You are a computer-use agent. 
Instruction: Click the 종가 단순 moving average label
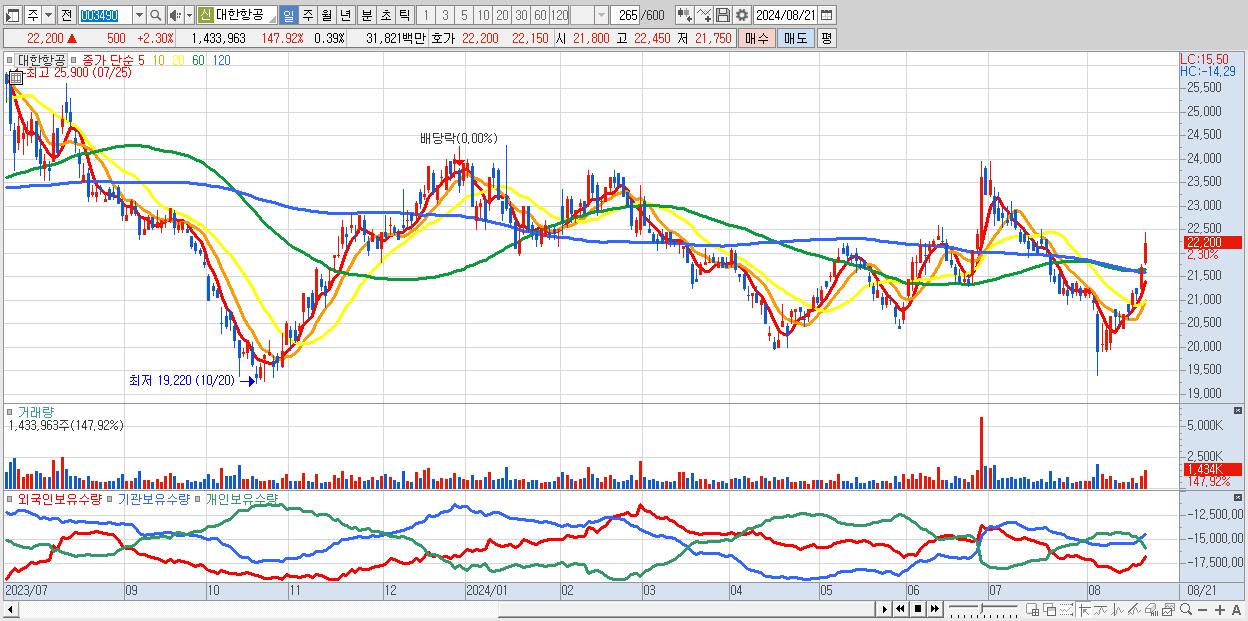point(108,60)
